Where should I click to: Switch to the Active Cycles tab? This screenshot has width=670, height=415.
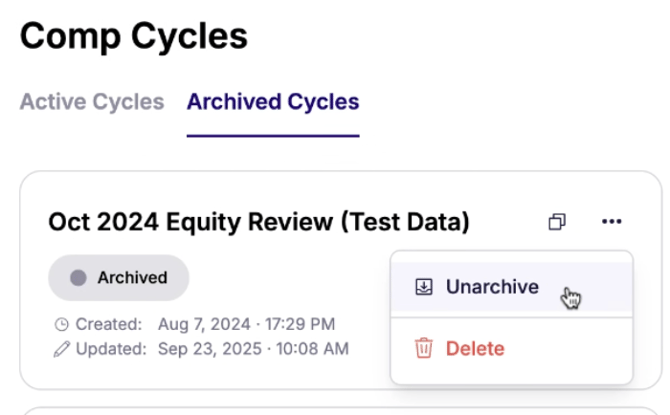click(92, 102)
